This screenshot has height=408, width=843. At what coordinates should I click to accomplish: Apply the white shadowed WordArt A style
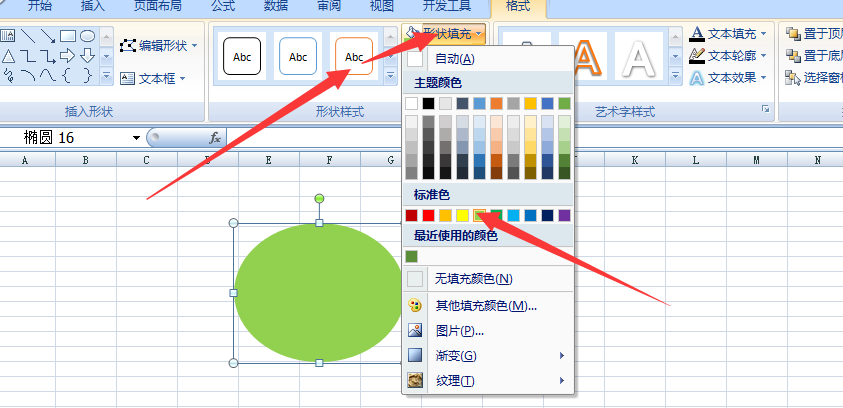(639, 56)
